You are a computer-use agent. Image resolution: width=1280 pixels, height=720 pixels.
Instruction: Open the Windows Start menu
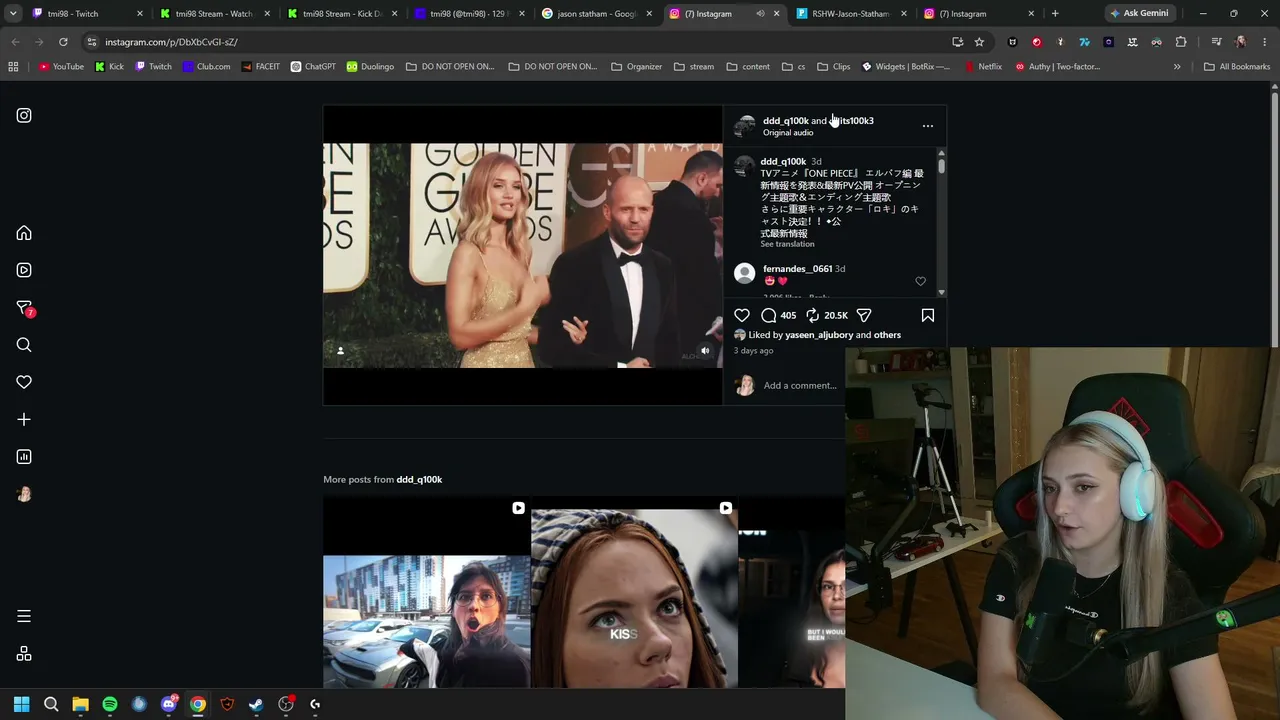(22, 704)
